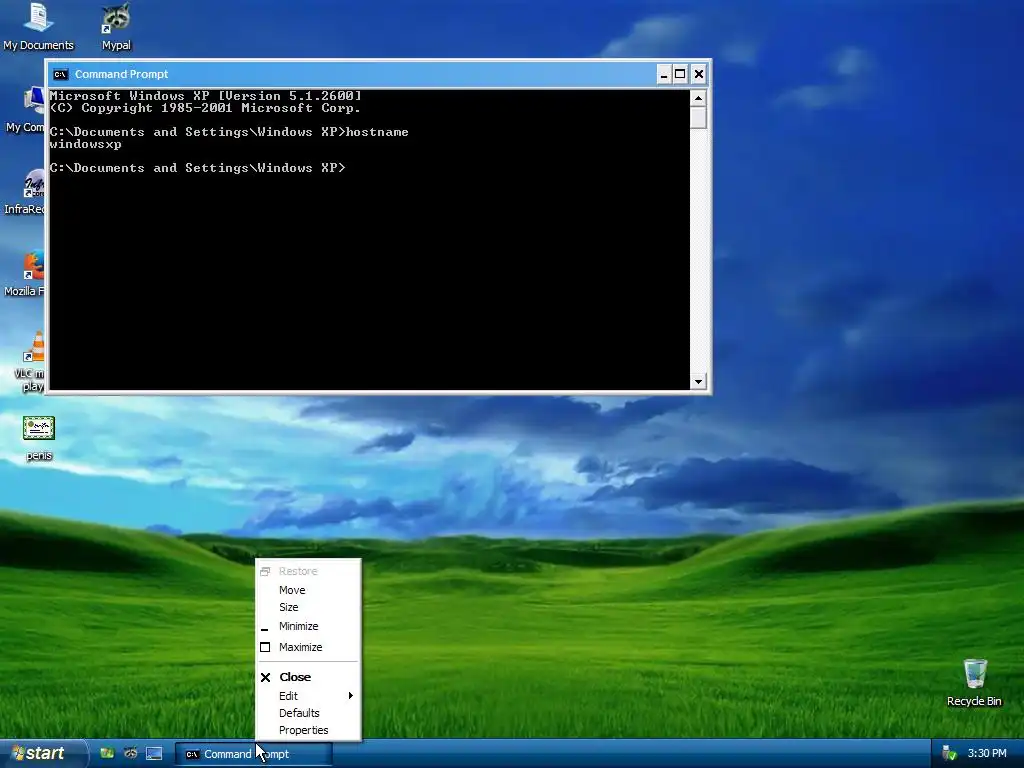Choose Minimize from the context menu

click(308, 626)
